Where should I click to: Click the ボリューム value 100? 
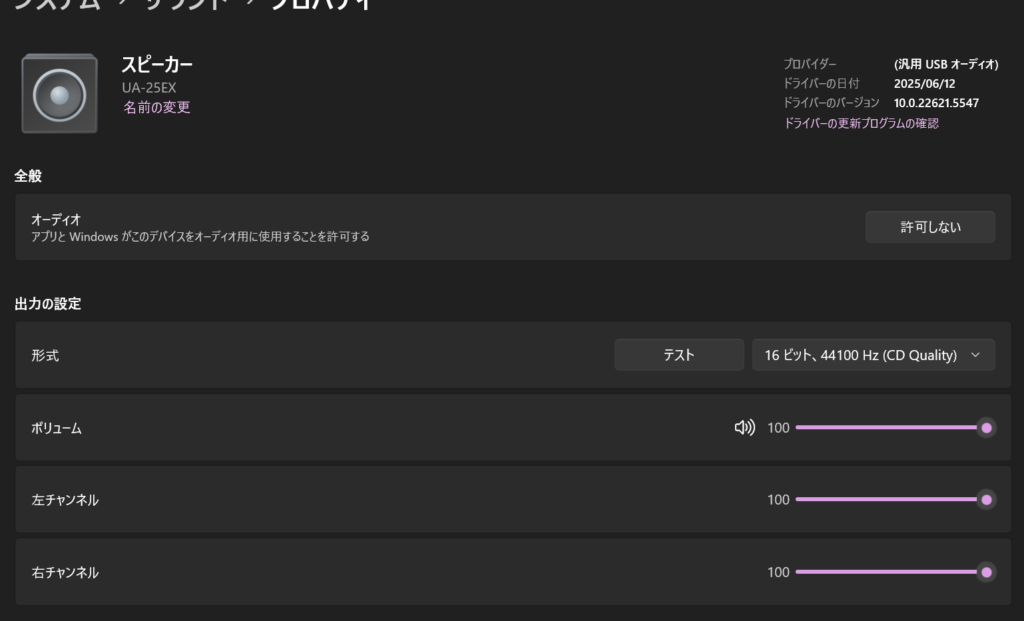[x=778, y=428]
